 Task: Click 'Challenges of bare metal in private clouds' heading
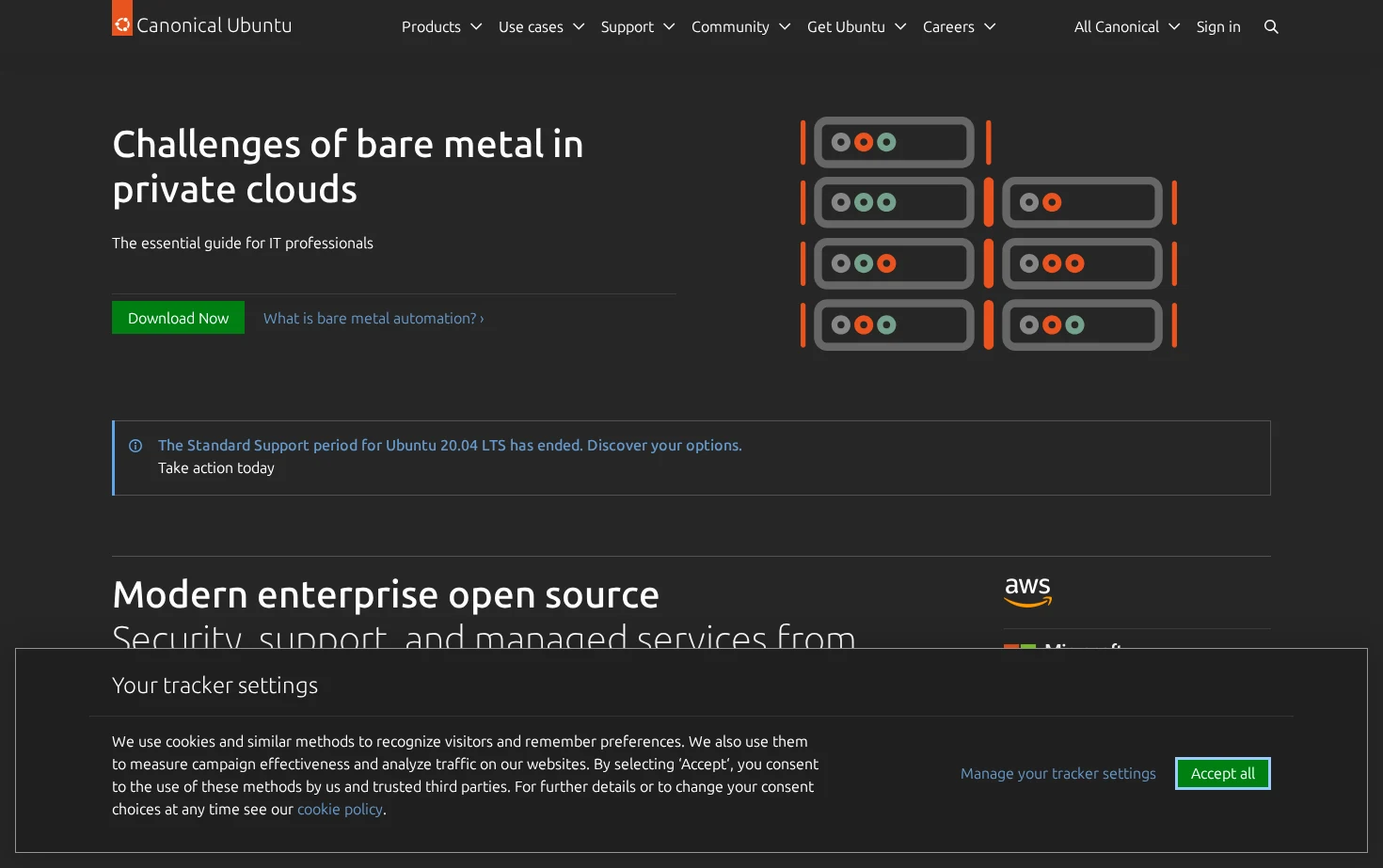[348, 166]
